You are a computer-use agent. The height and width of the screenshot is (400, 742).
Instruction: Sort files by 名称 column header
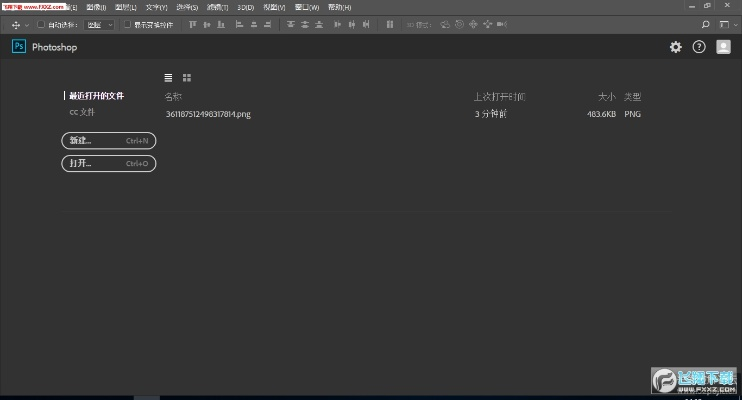pyautogui.click(x=173, y=97)
